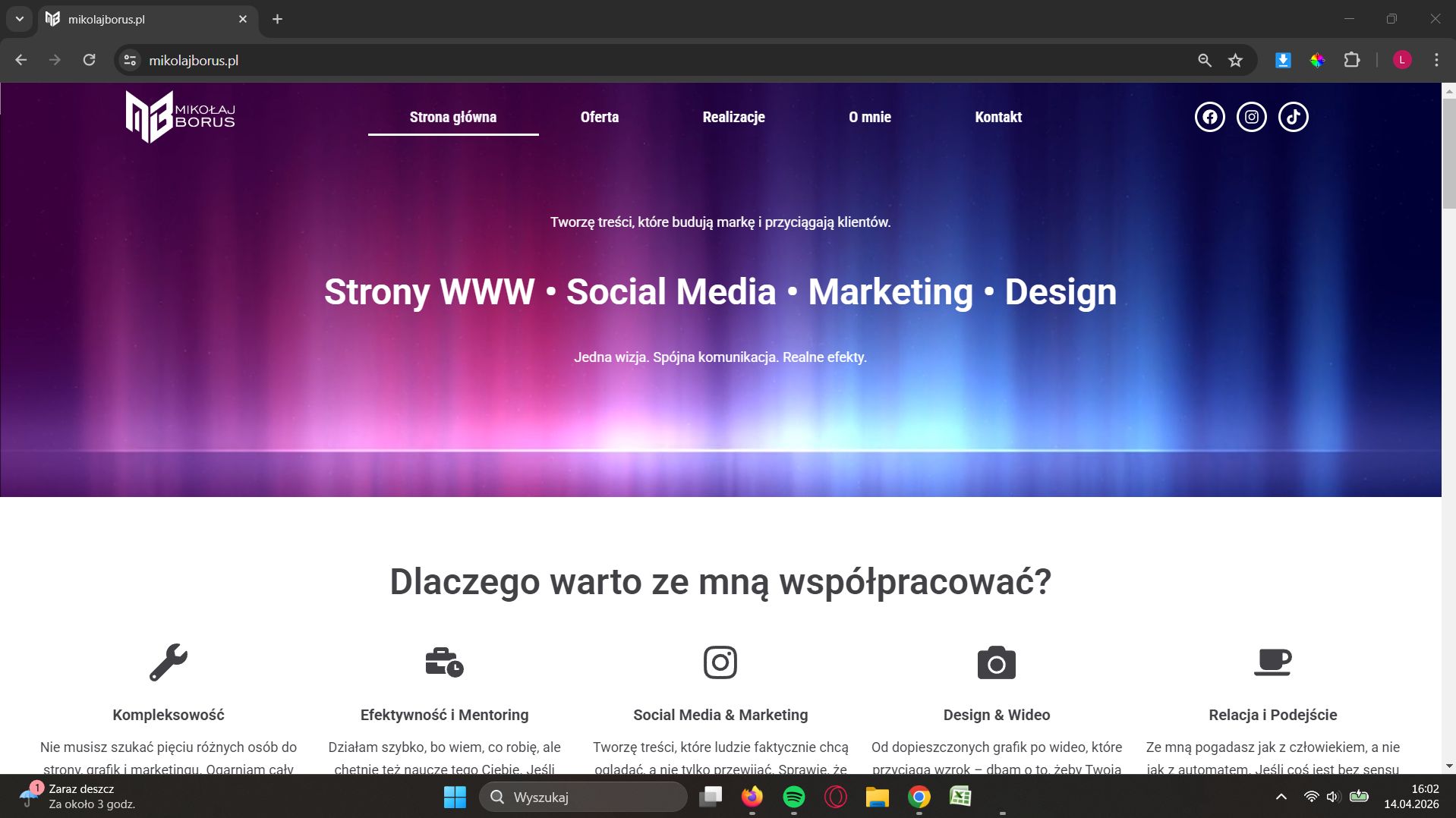The width and height of the screenshot is (1456, 818).
Task: Open Spotify from the taskbar
Action: tap(793, 797)
